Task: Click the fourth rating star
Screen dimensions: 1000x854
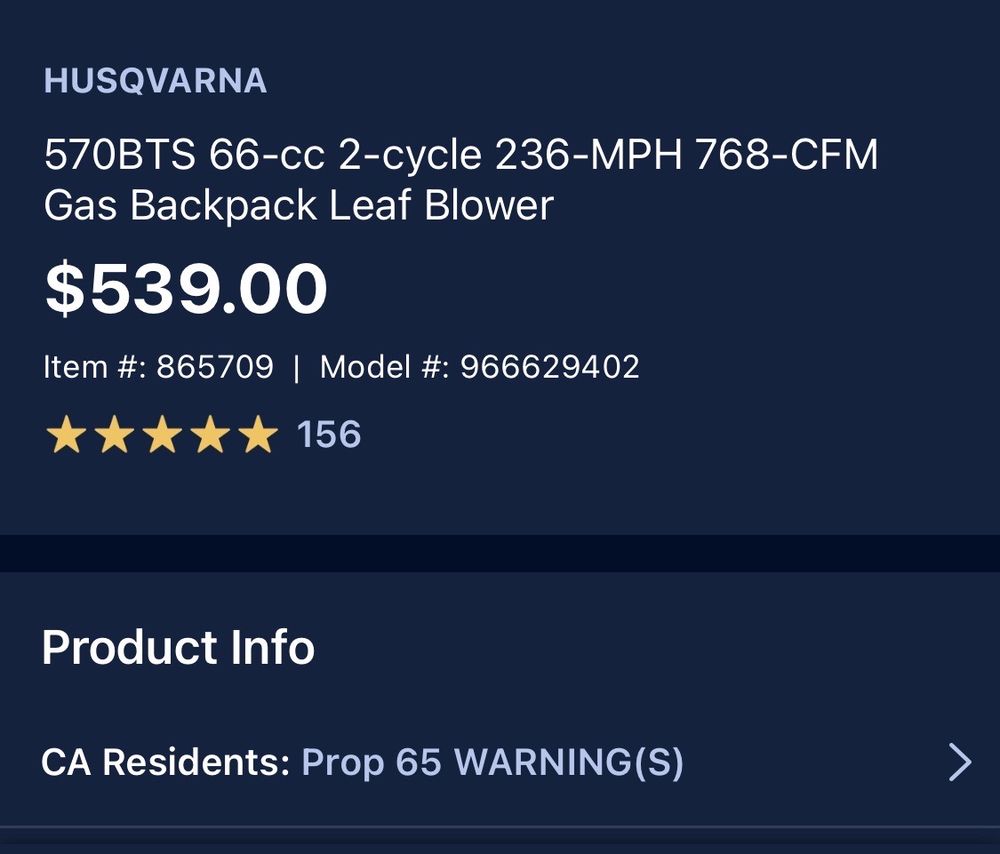Action: tap(210, 436)
